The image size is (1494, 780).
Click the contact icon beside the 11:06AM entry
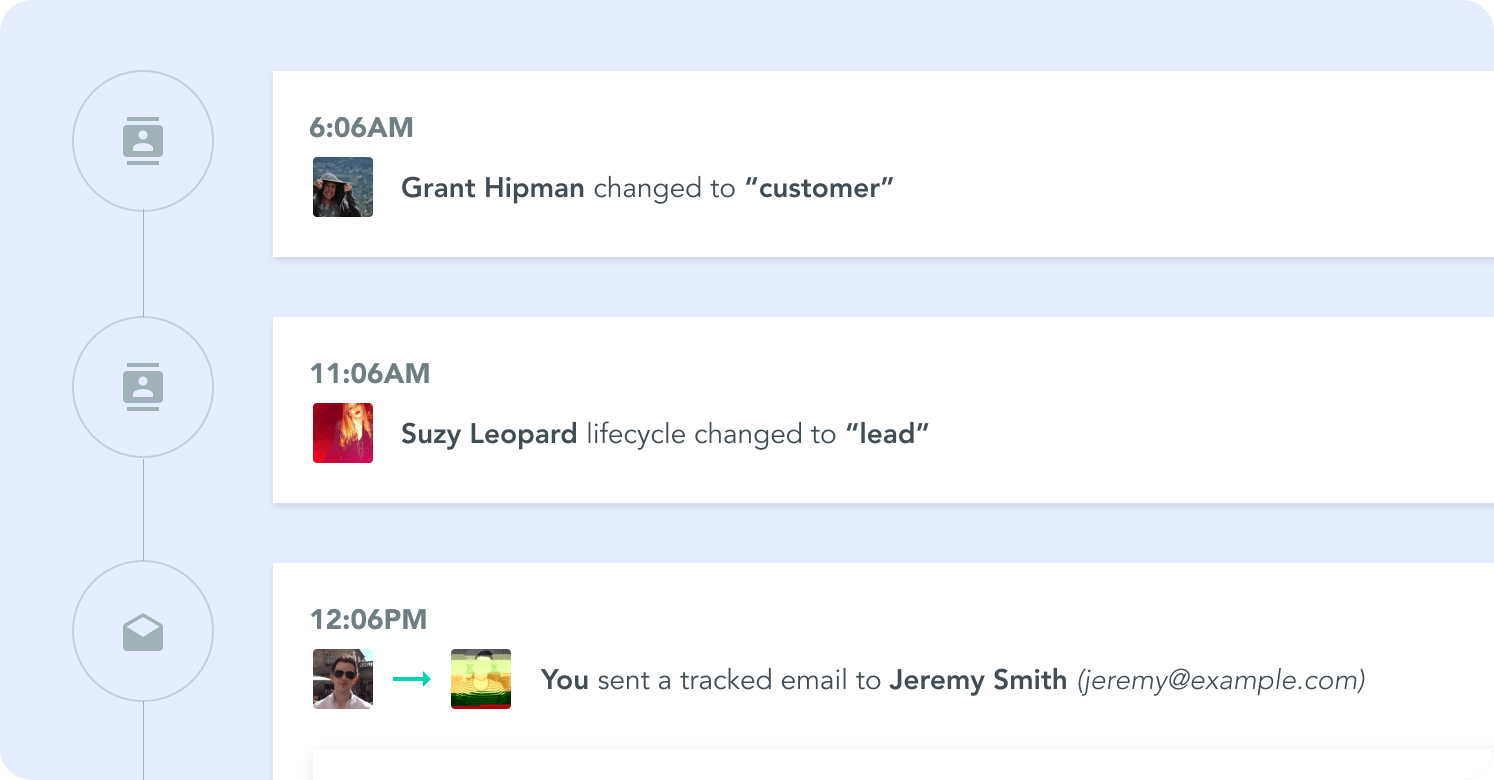tap(143, 387)
